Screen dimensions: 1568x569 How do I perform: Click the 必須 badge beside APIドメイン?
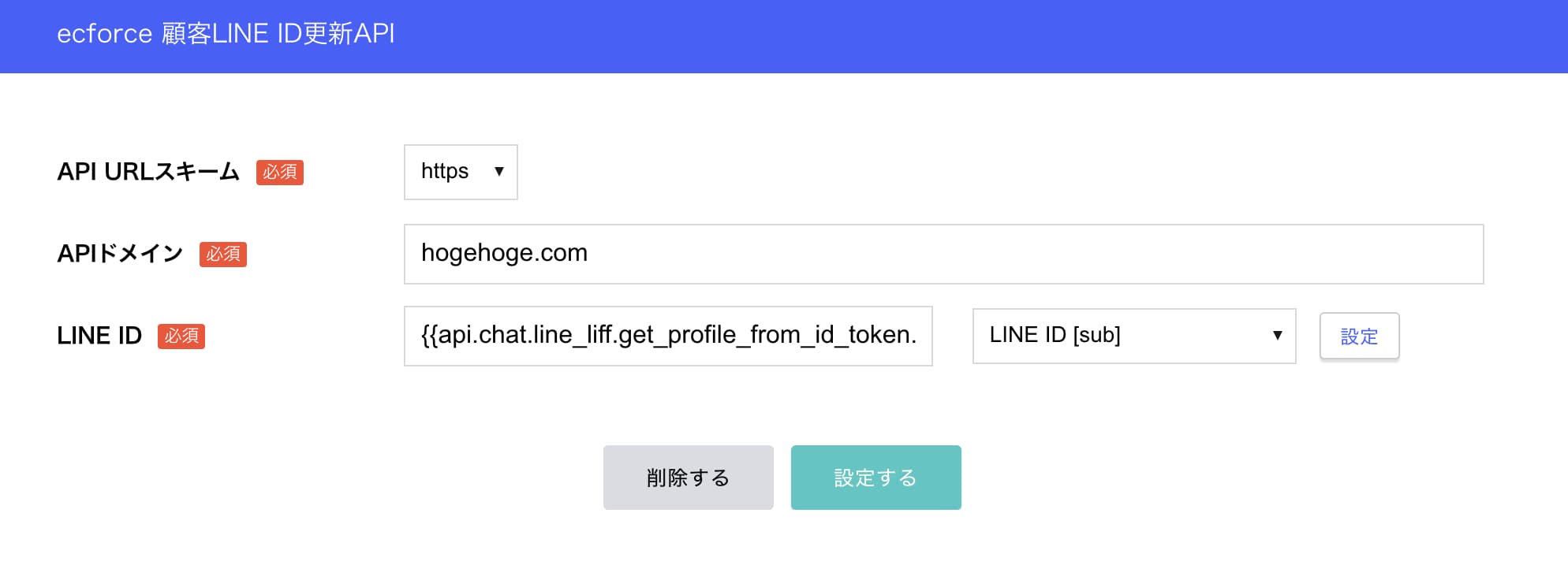(223, 255)
